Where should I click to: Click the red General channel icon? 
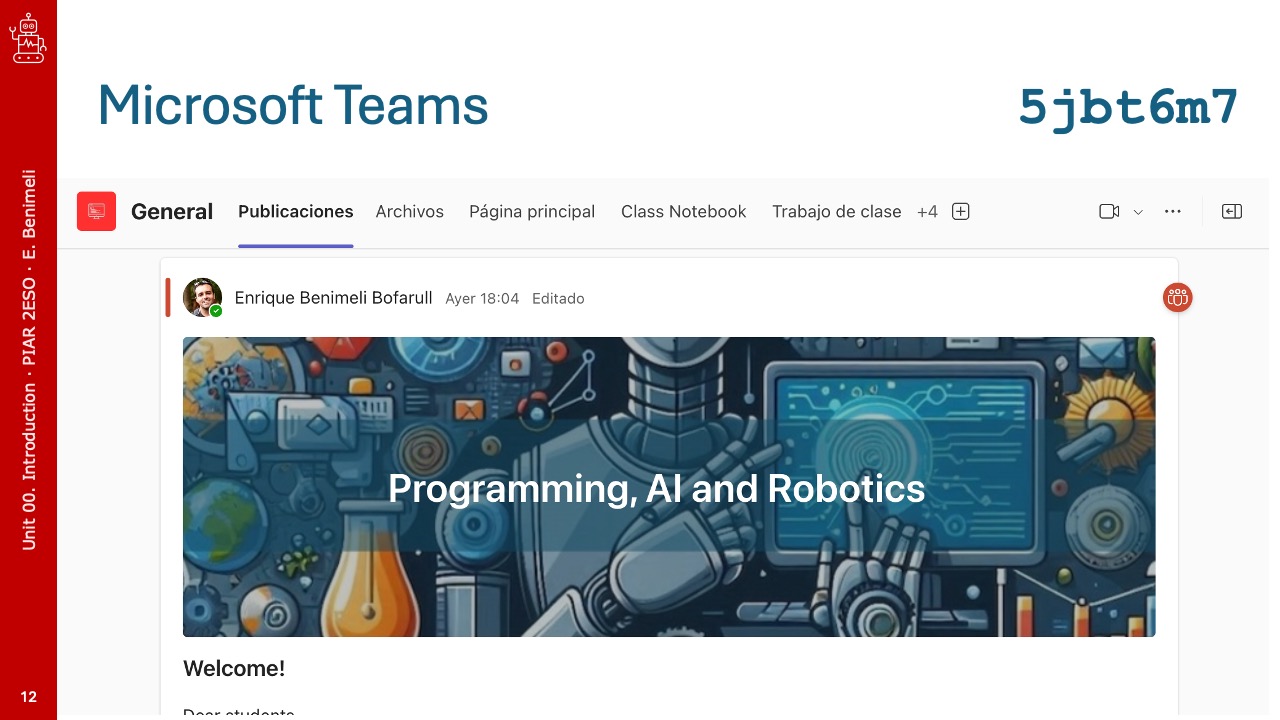pos(96,211)
